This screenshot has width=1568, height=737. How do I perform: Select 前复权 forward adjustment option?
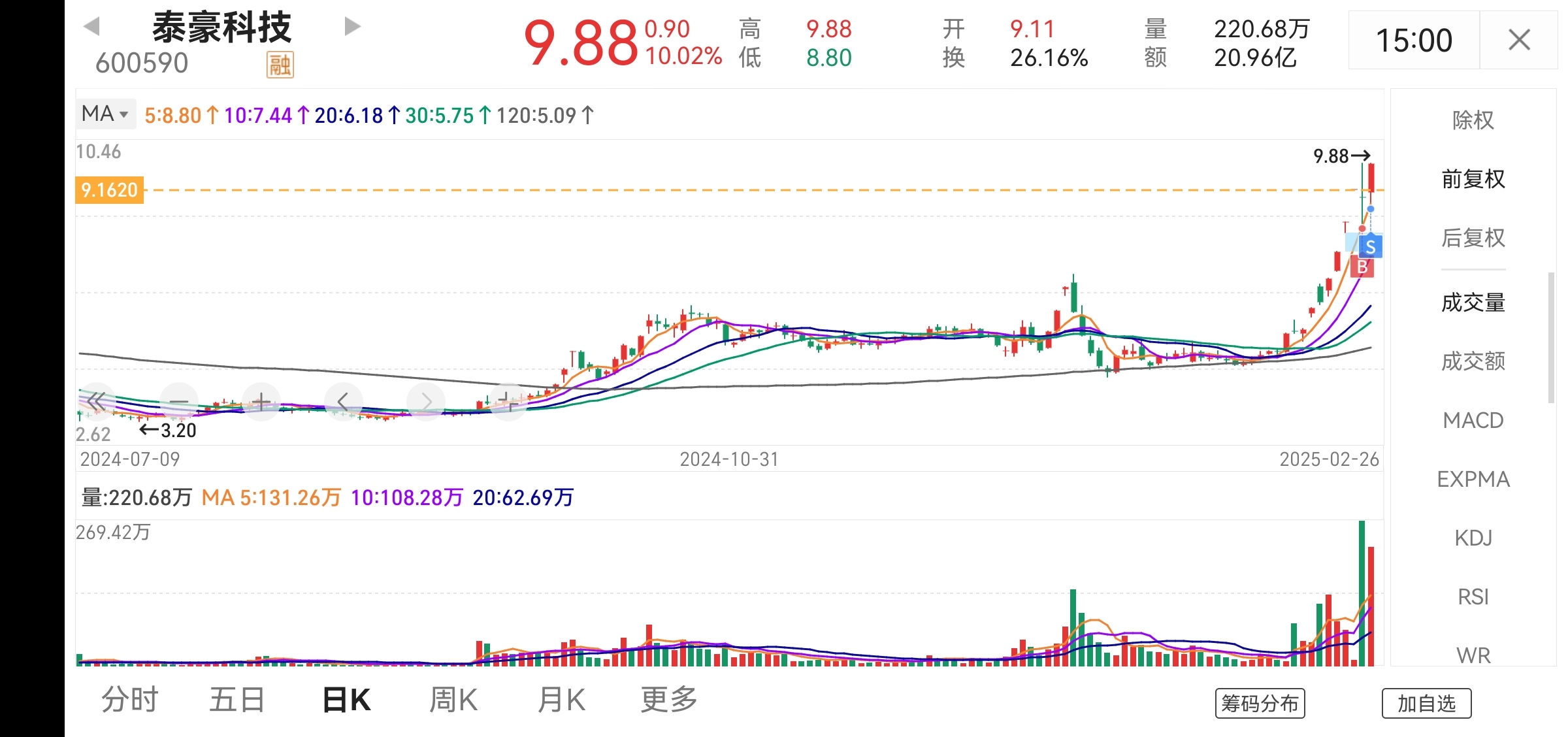(1473, 179)
